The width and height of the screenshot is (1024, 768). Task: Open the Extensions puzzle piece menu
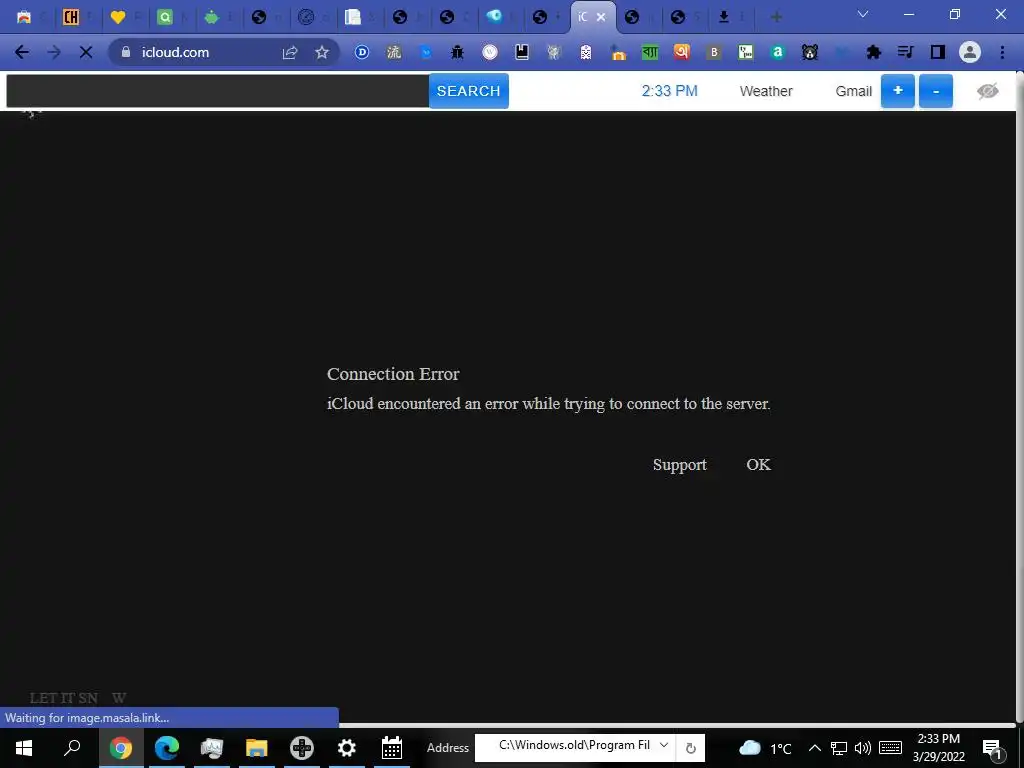point(873,52)
